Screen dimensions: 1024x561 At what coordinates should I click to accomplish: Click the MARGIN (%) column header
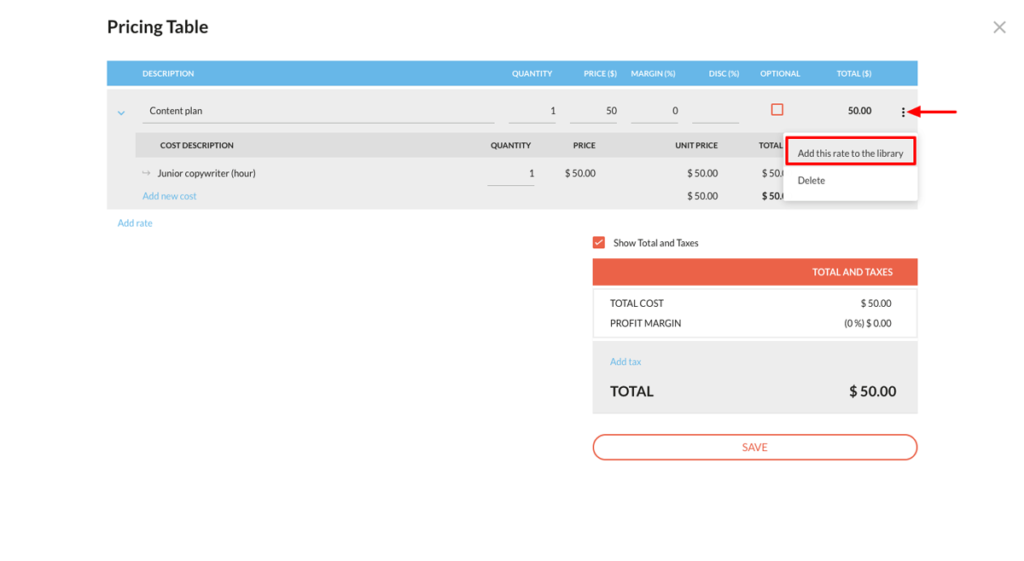coord(653,74)
